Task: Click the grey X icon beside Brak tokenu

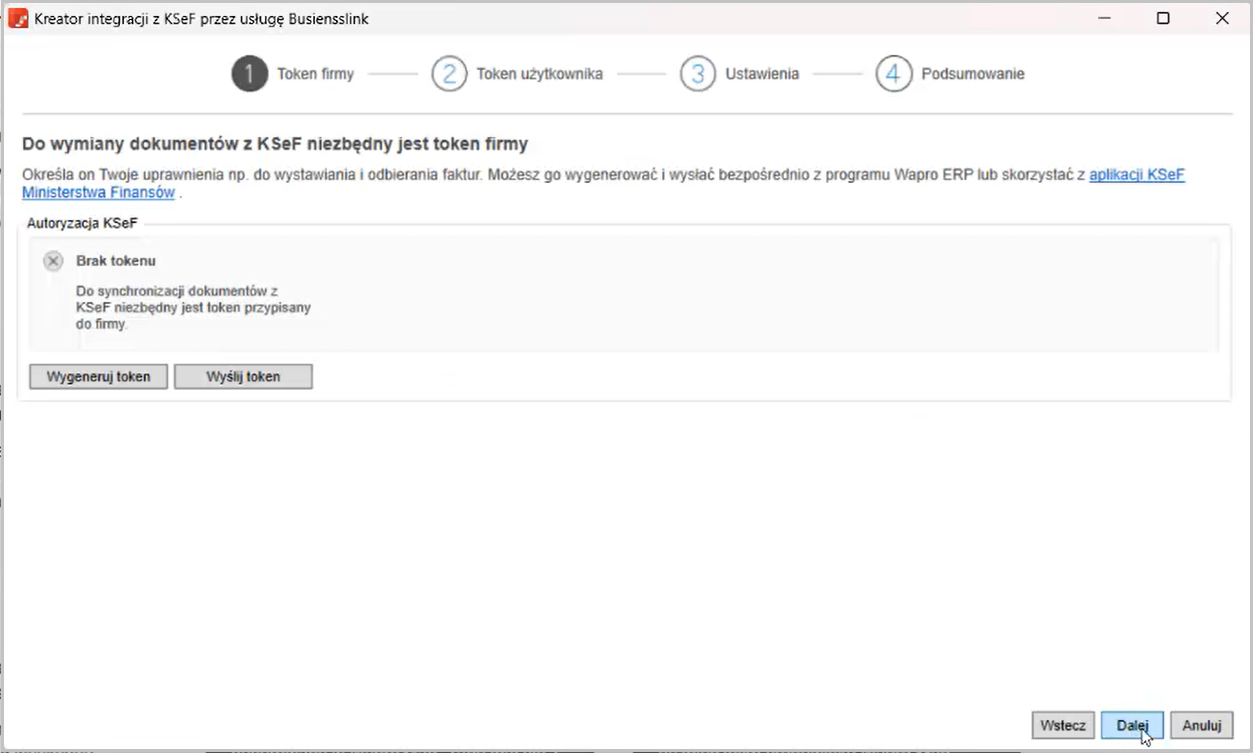Action: click(54, 261)
